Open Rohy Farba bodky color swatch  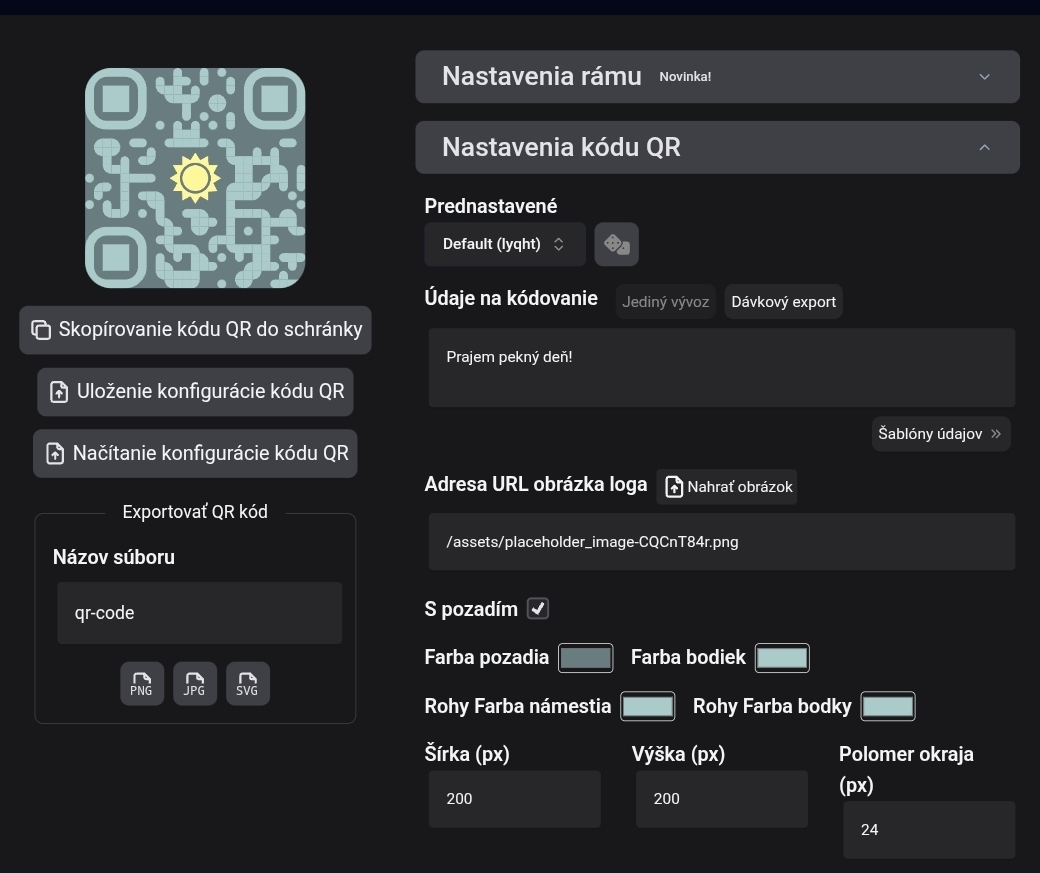(x=887, y=706)
